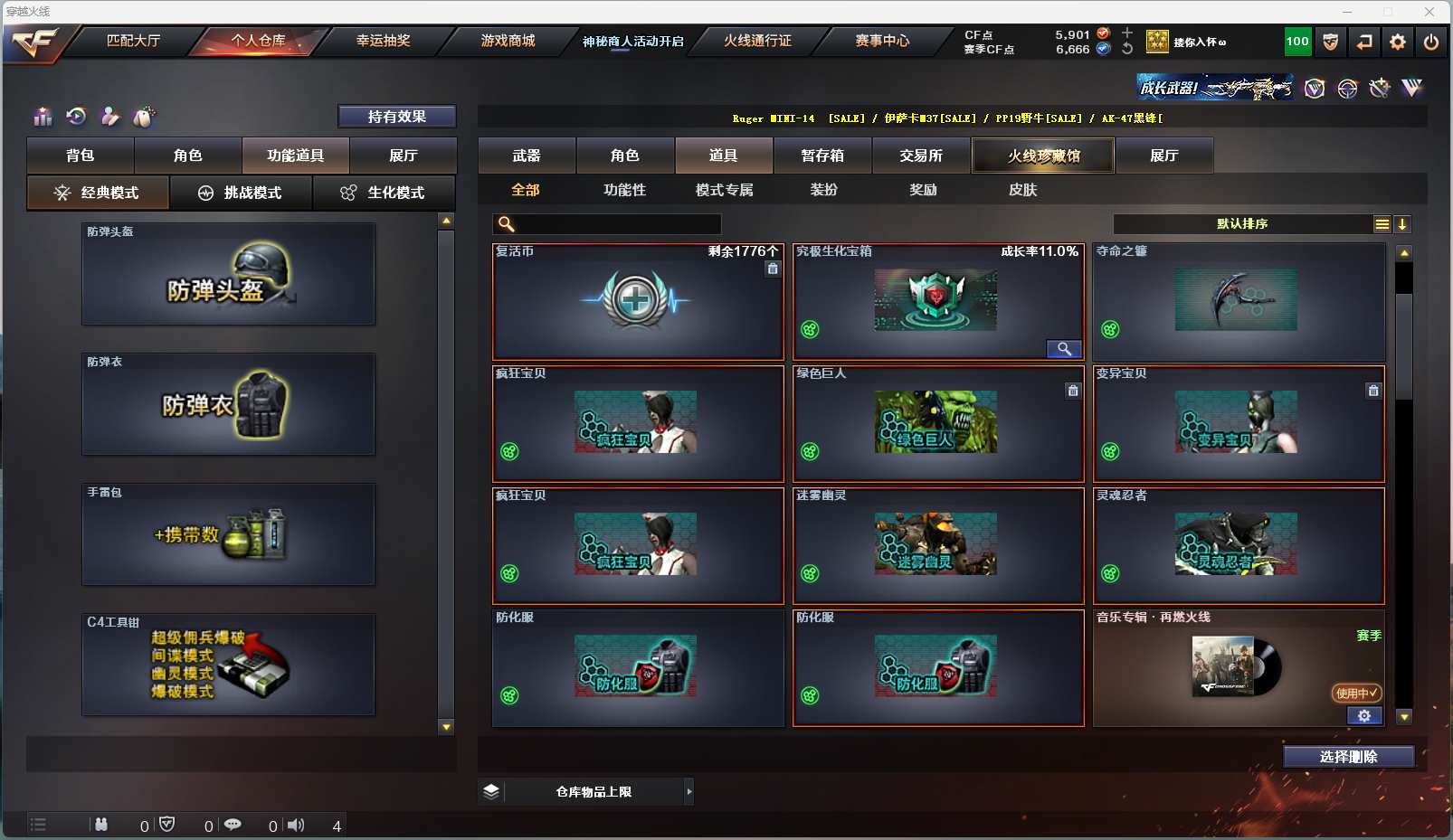The width and height of the screenshot is (1453, 840).
Task: Click the speaker volume icon at bottom
Action: tap(296, 825)
